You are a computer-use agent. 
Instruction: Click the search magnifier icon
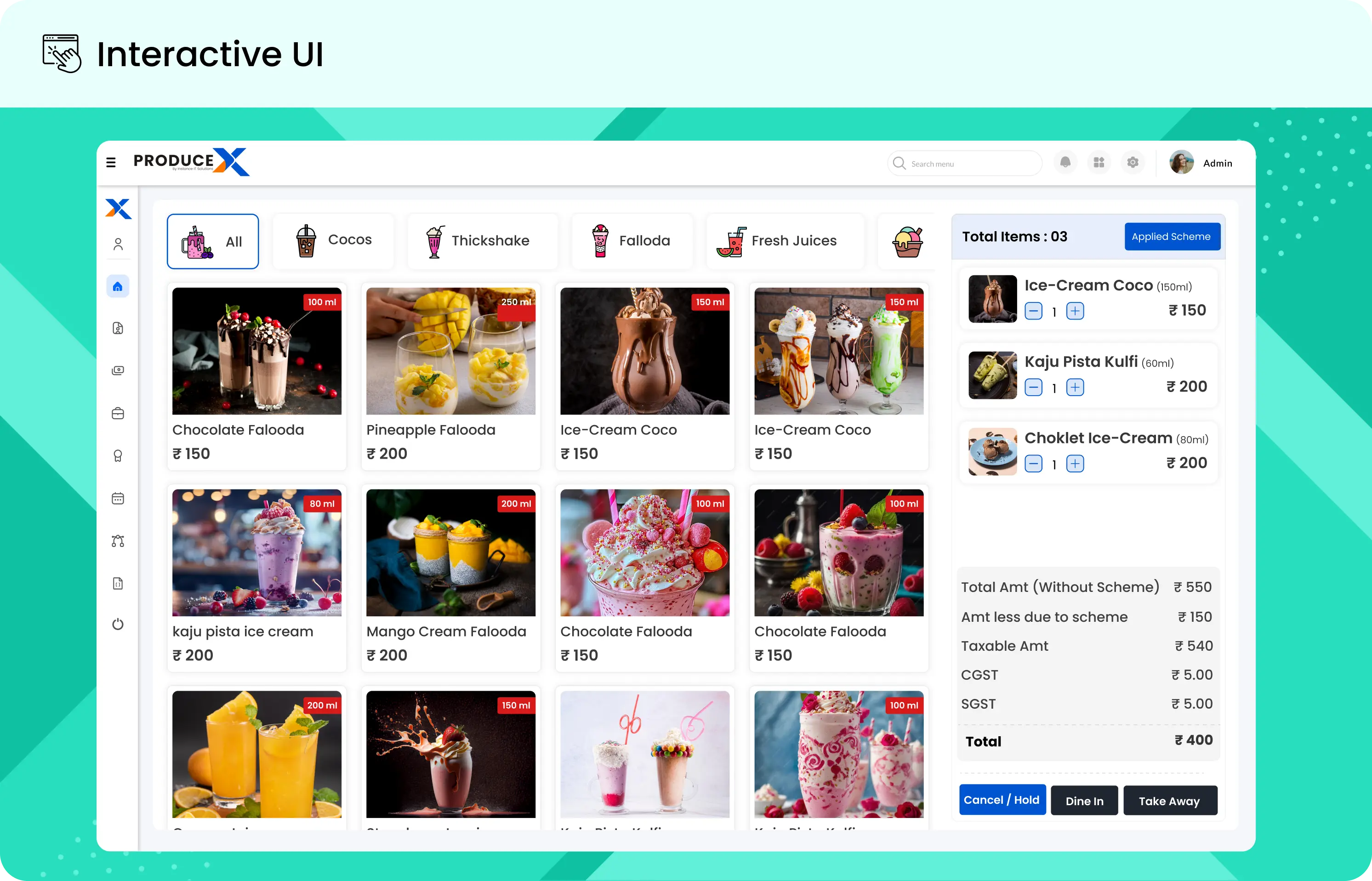coord(899,163)
